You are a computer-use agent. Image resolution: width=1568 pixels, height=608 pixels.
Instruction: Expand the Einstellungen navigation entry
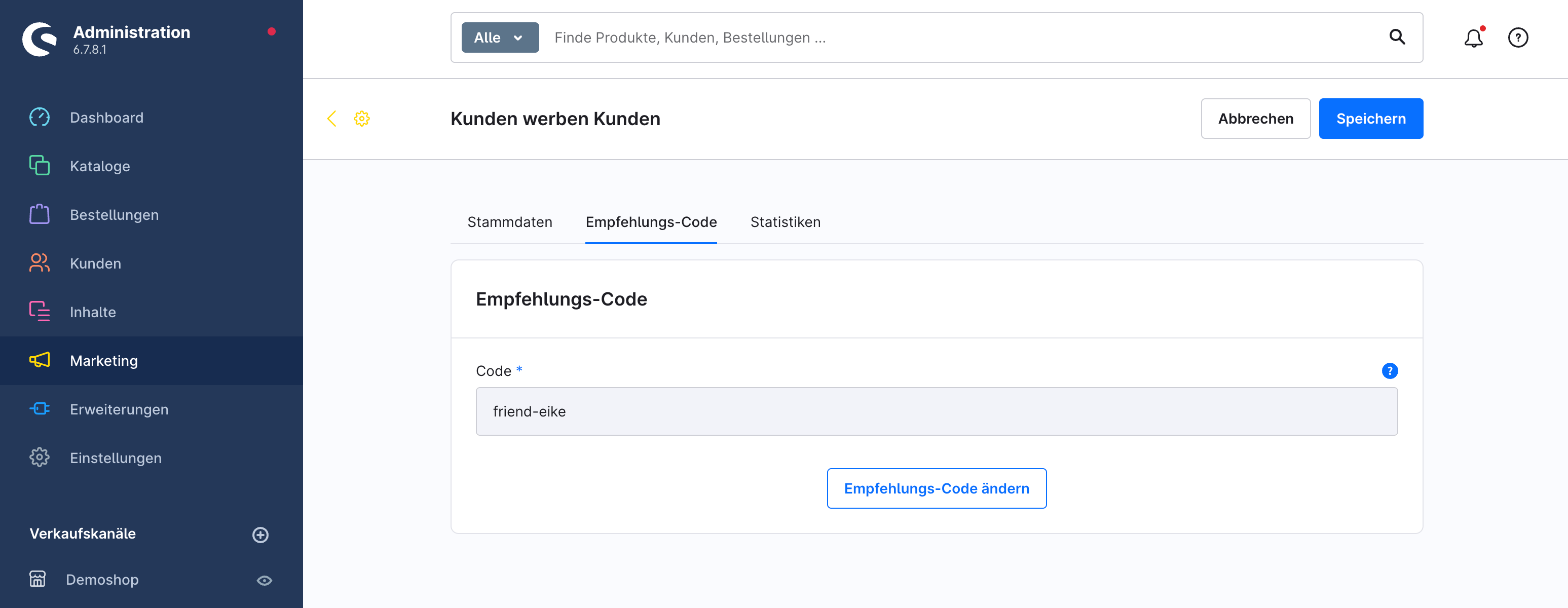[x=116, y=459]
